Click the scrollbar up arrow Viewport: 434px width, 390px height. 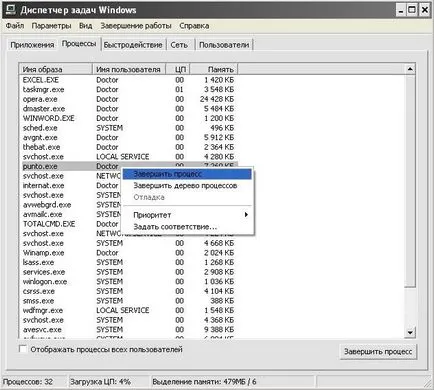[410, 69]
